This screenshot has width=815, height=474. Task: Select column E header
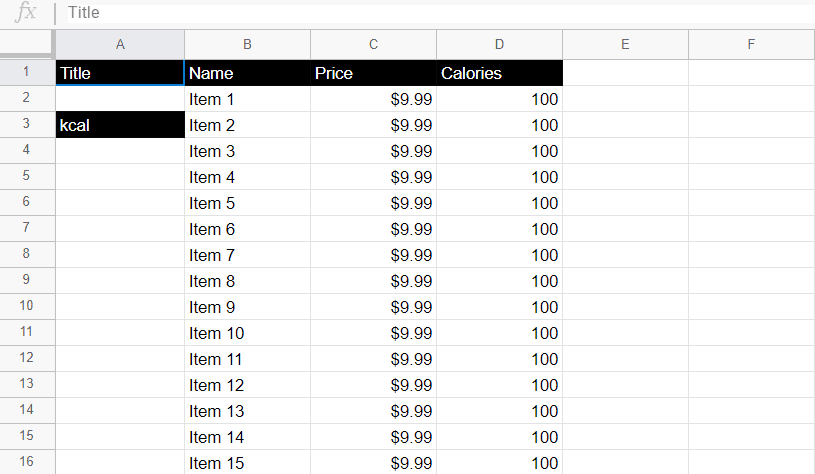click(x=625, y=45)
